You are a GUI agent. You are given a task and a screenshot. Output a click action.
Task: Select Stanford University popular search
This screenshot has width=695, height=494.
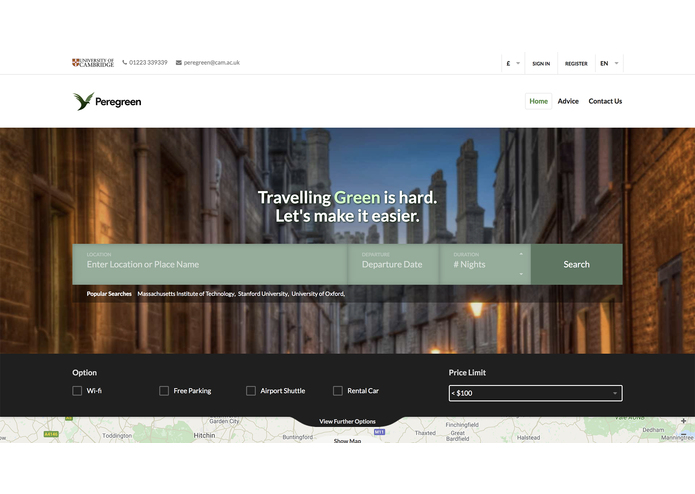pyautogui.click(x=263, y=294)
